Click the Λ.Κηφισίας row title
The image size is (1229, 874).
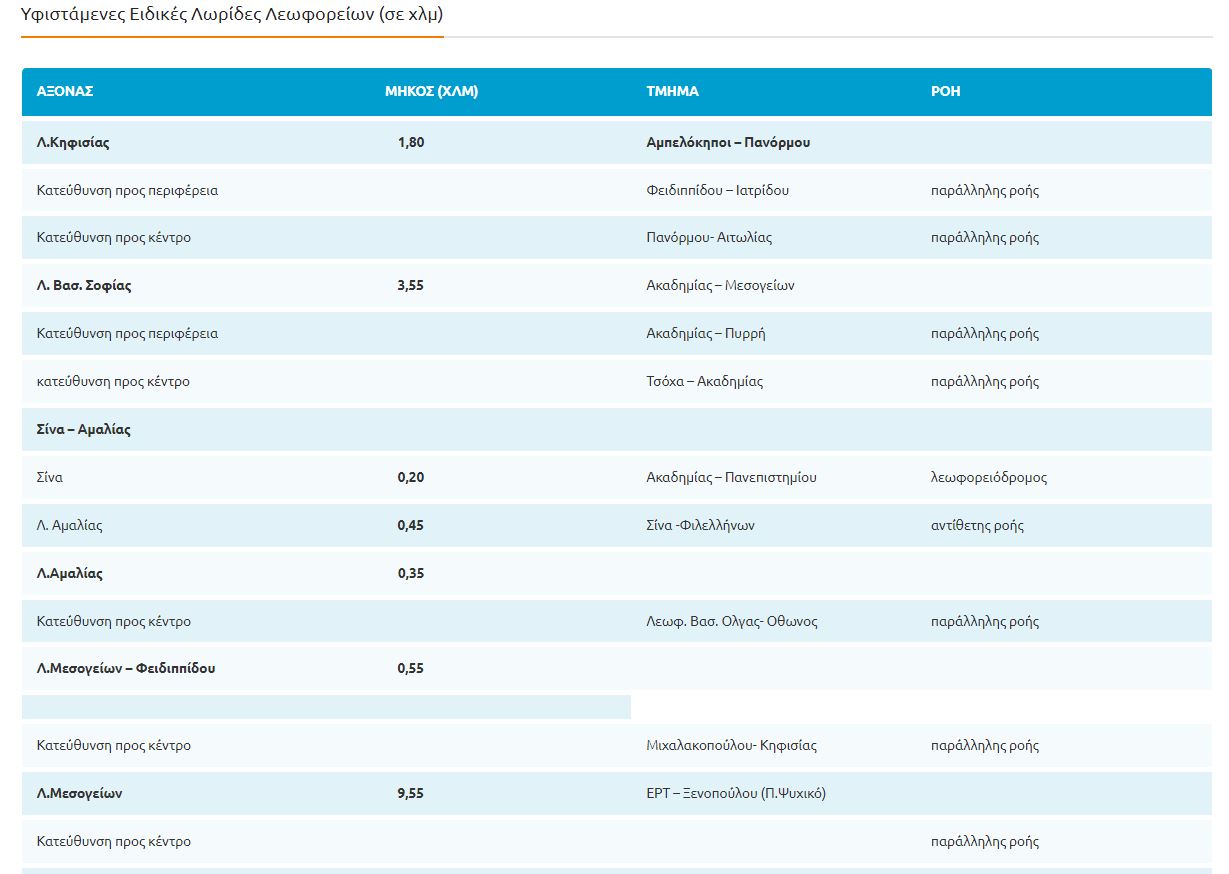(x=73, y=142)
